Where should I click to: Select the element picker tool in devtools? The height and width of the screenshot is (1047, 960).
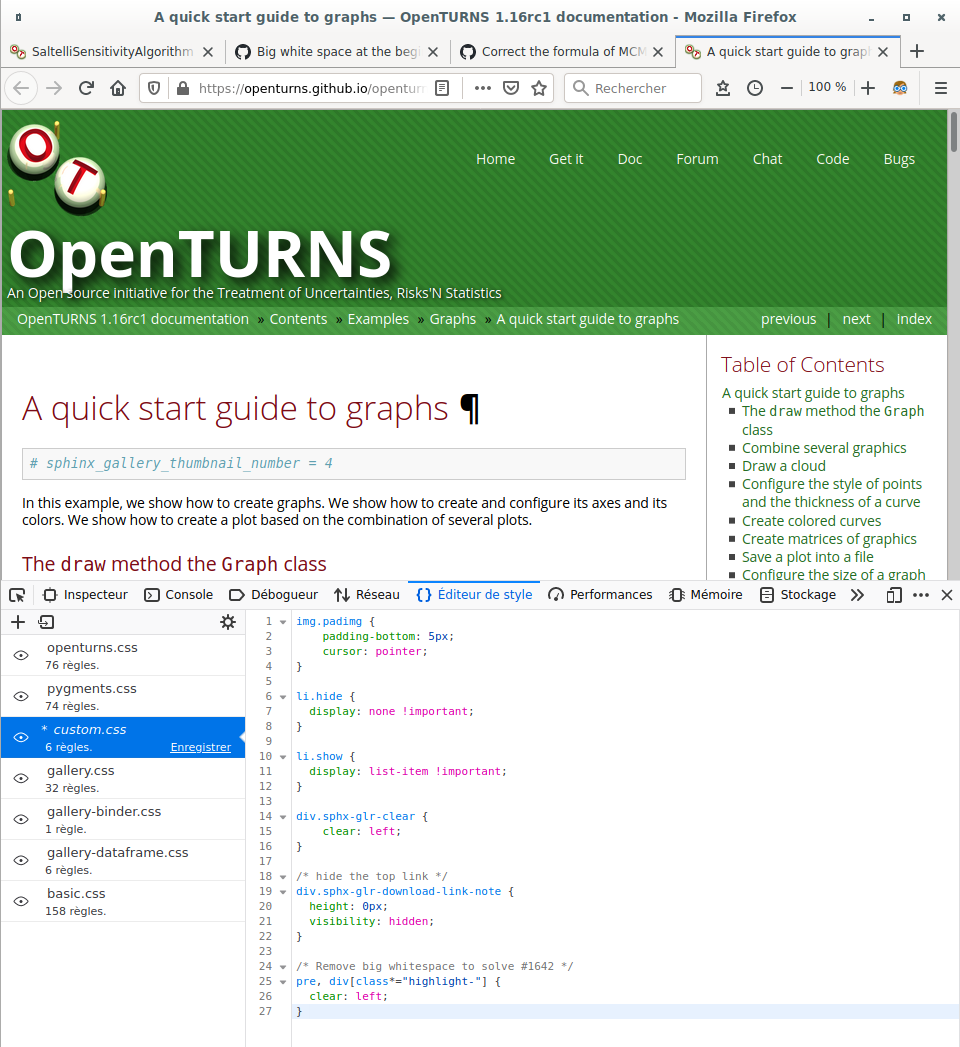point(16,594)
